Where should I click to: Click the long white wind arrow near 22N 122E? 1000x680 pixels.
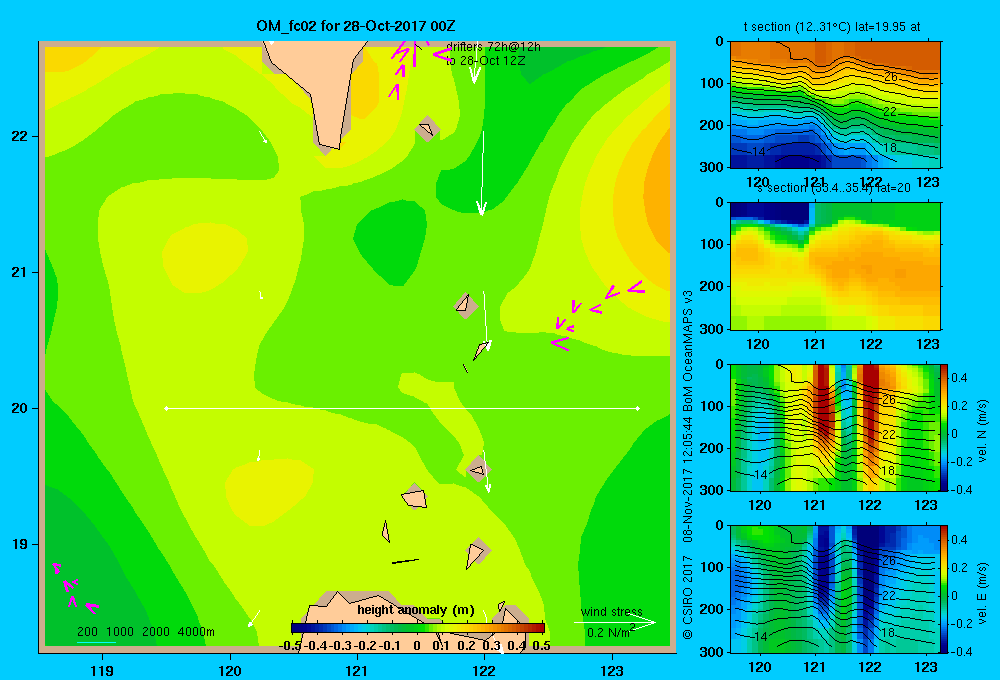[x=482, y=173]
